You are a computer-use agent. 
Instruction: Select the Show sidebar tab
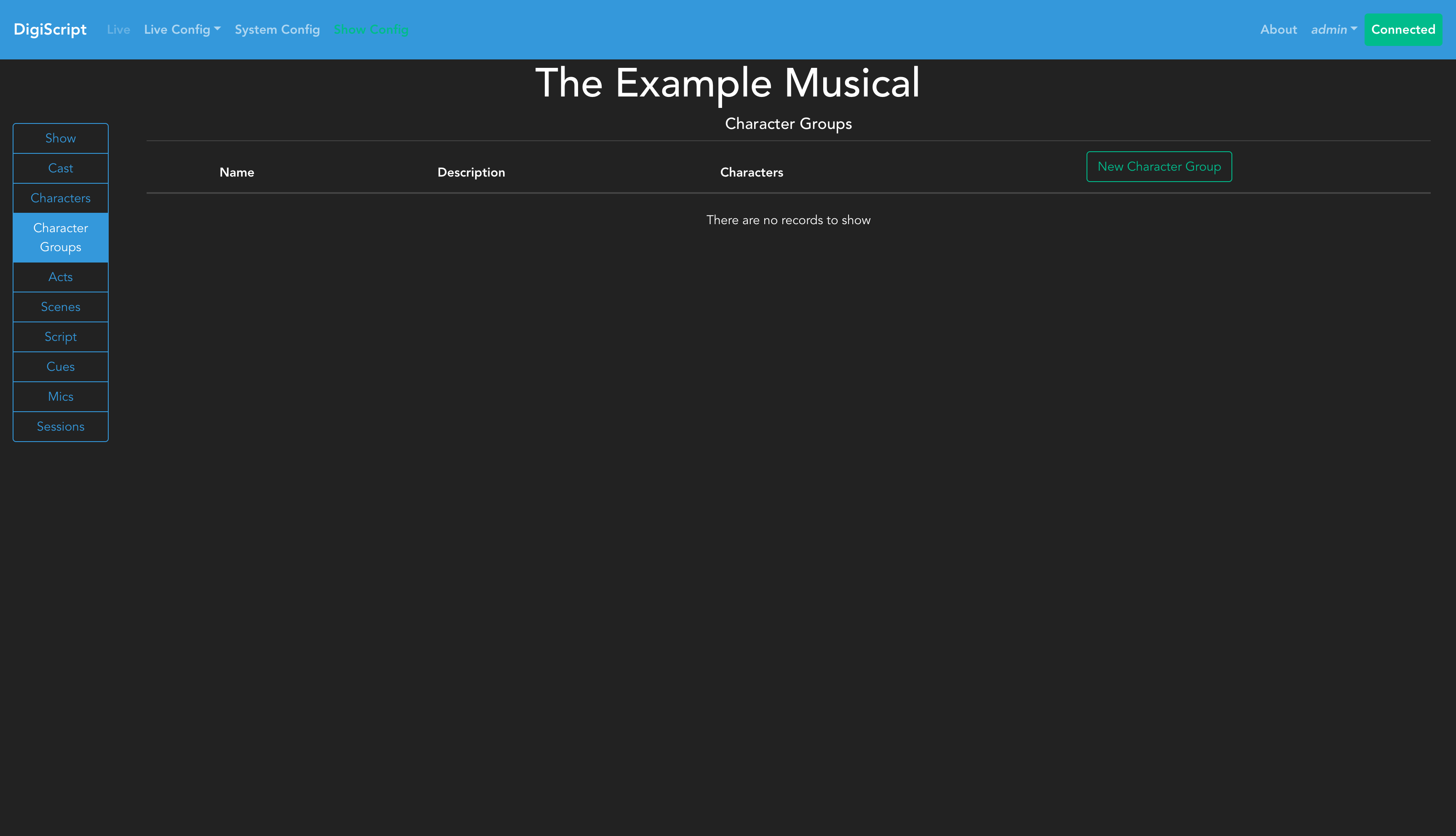60,138
